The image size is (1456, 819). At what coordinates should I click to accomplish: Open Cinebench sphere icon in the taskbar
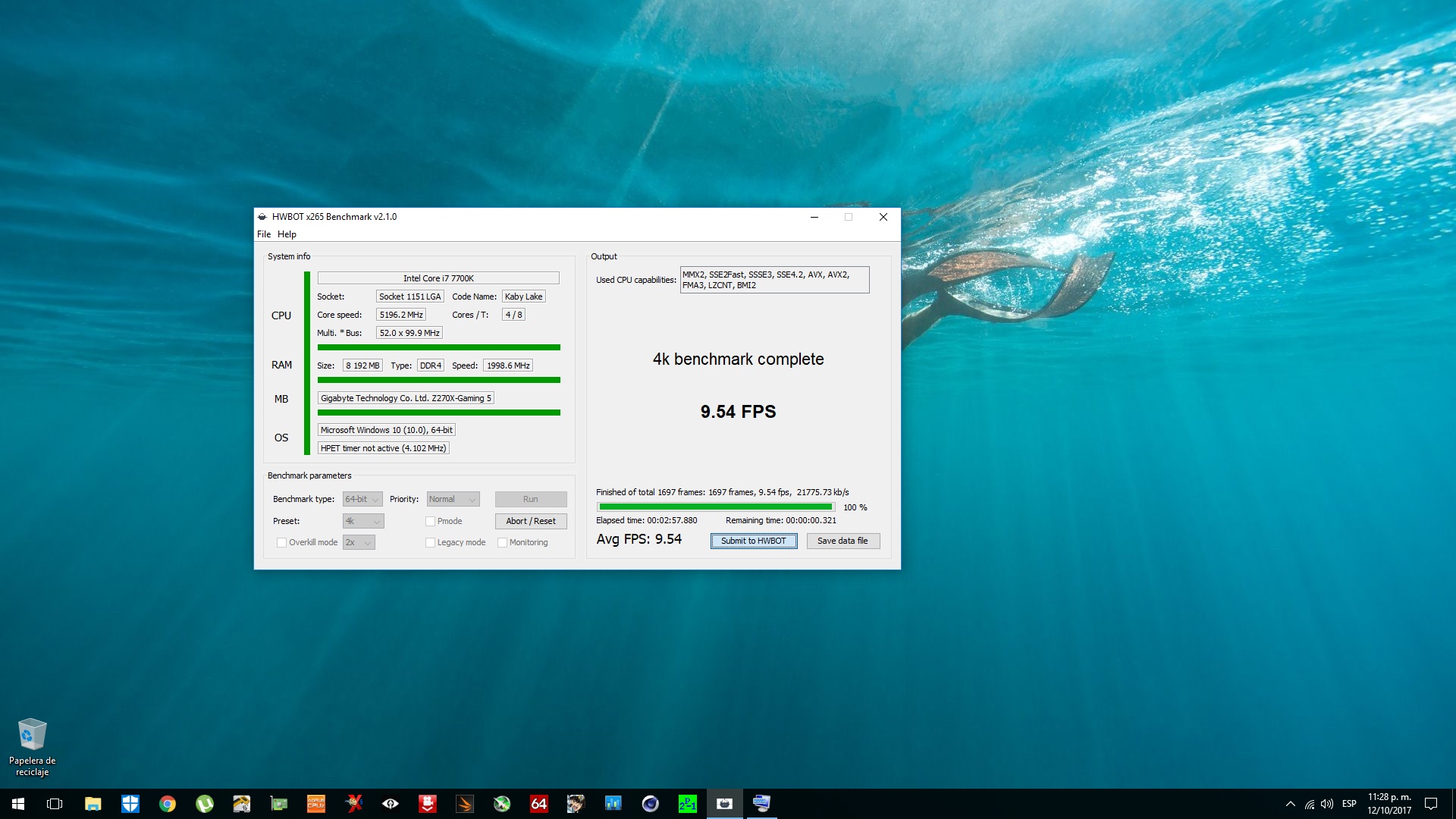point(651,804)
